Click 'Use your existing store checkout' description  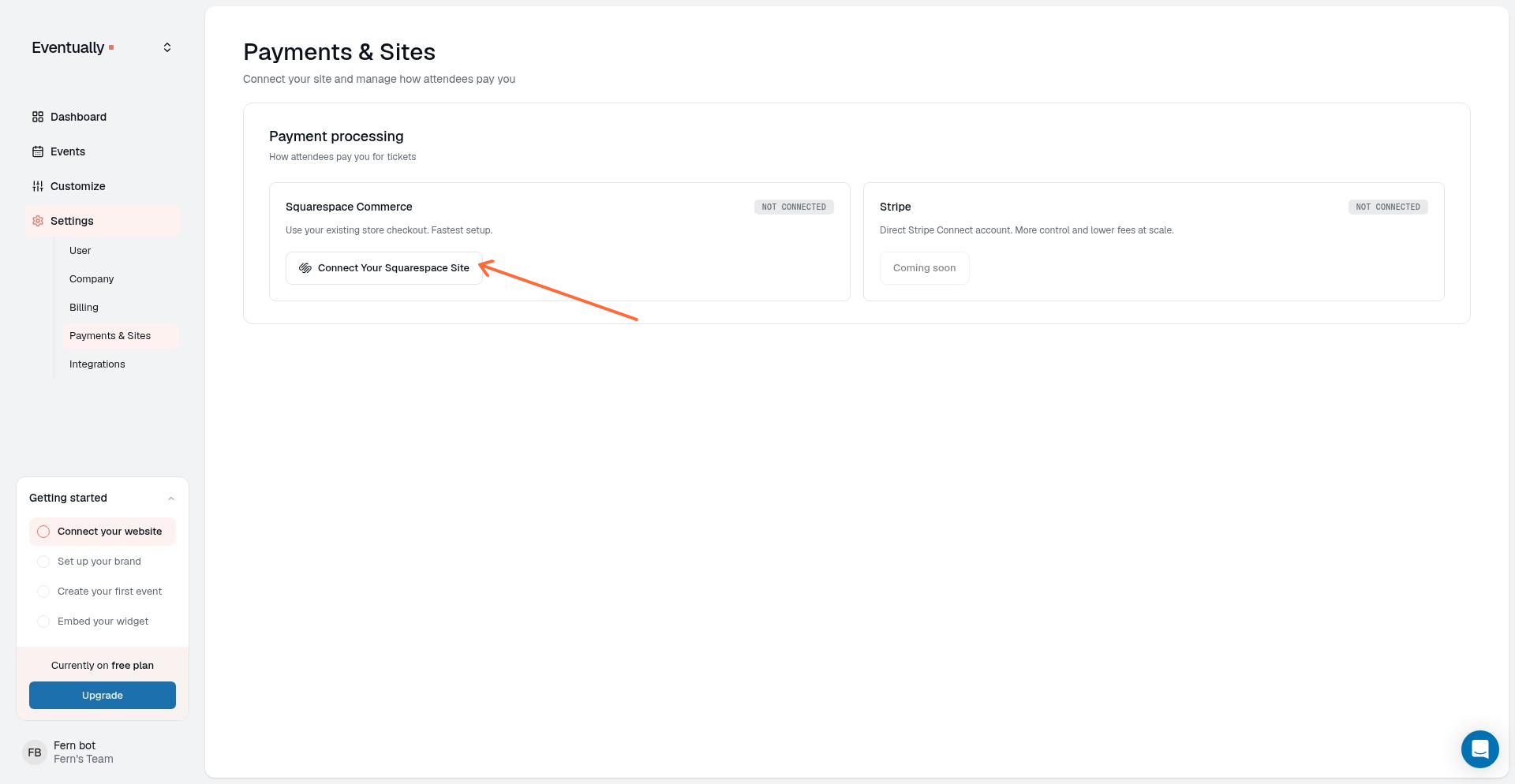click(x=389, y=230)
